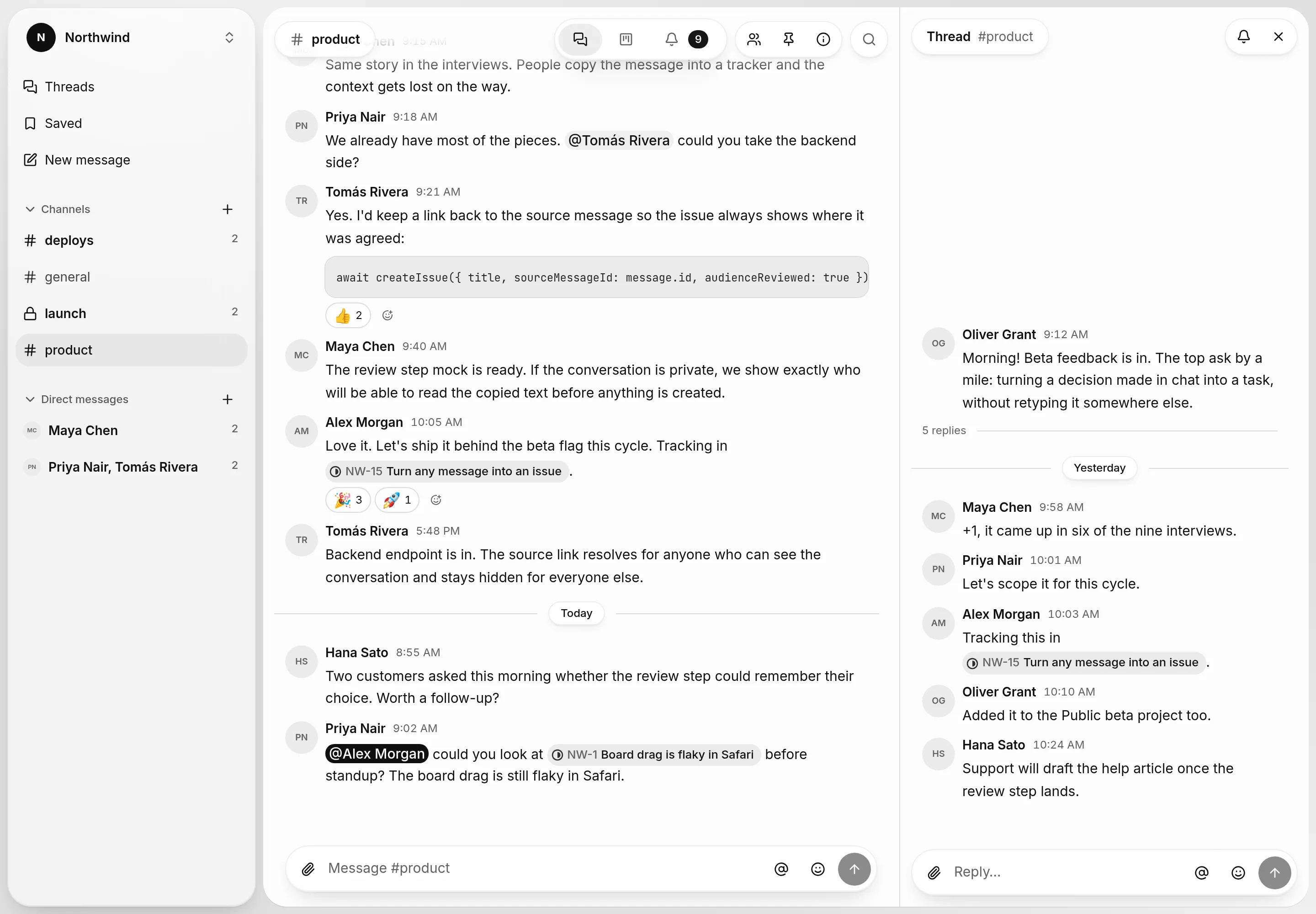Open Saved items in the sidebar
Screen dimensions: 1316x914
pos(131,123)
